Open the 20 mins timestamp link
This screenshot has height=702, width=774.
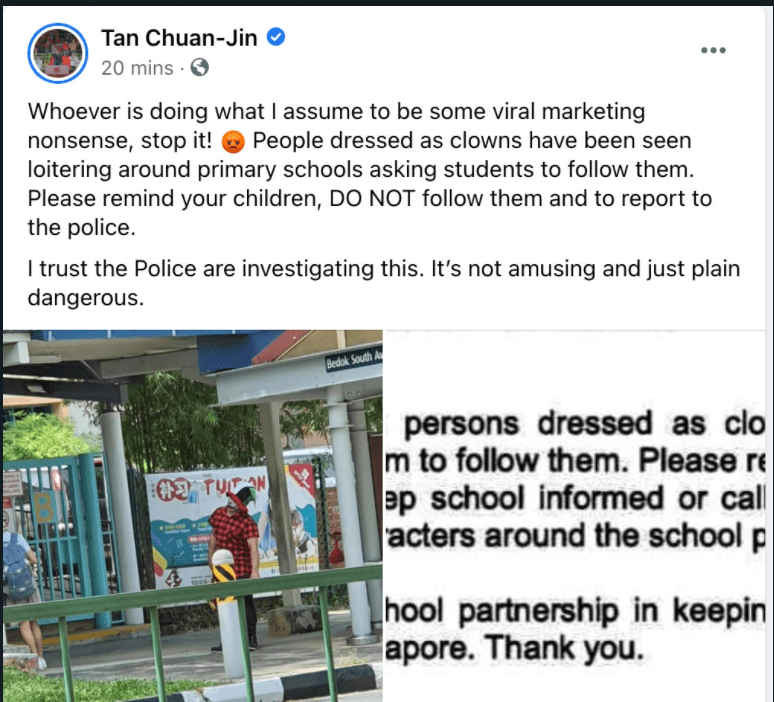[x=137, y=68]
